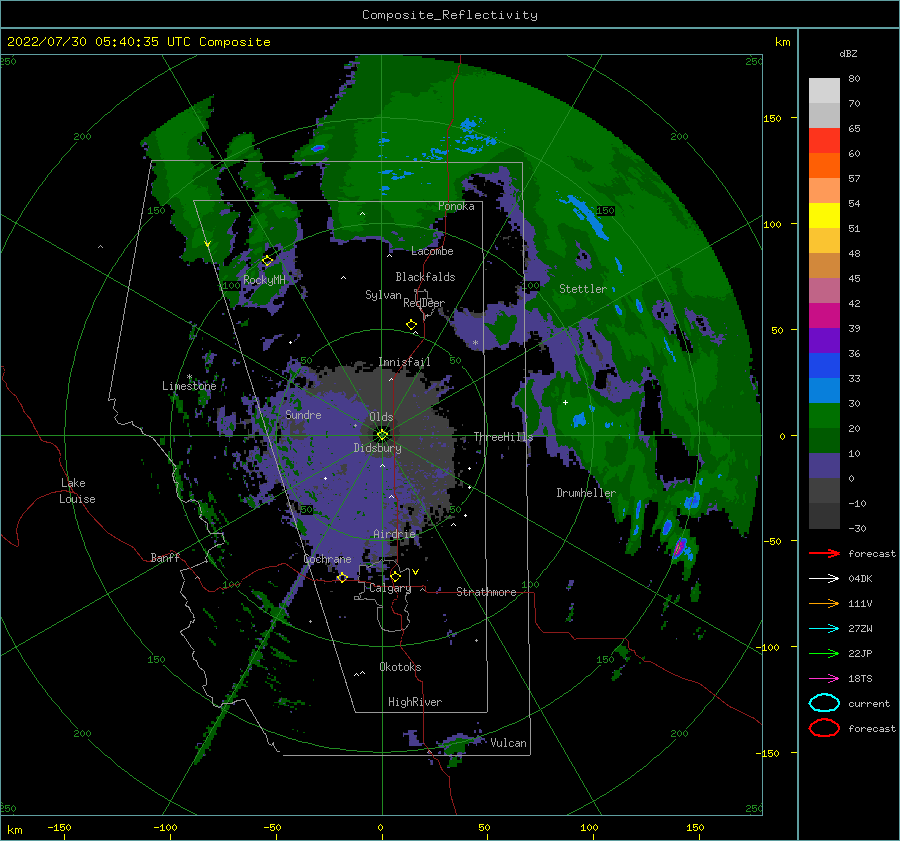Click the Sylvan label
This screenshot has width=900, height=841.
383,295
